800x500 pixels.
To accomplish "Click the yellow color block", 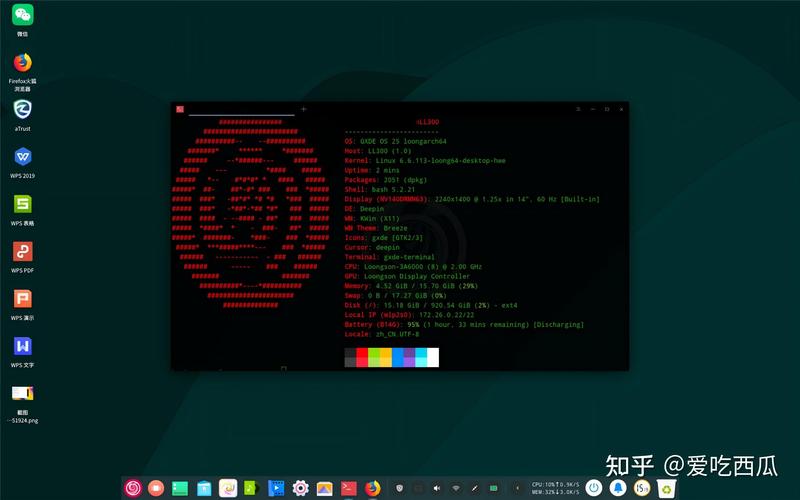I will 385,357.
